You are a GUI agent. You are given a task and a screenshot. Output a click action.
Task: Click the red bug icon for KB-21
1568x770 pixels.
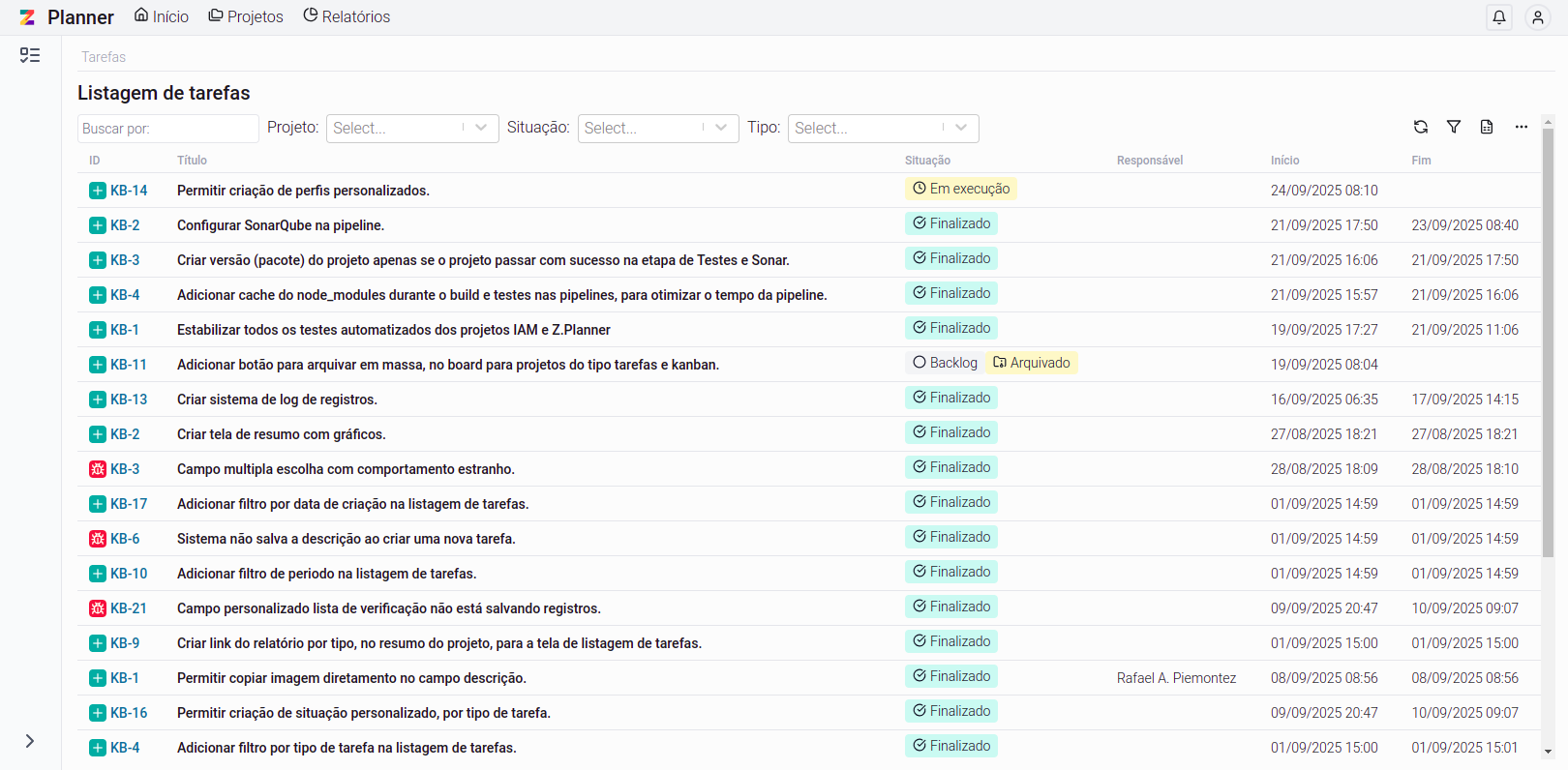coord(98,608)
